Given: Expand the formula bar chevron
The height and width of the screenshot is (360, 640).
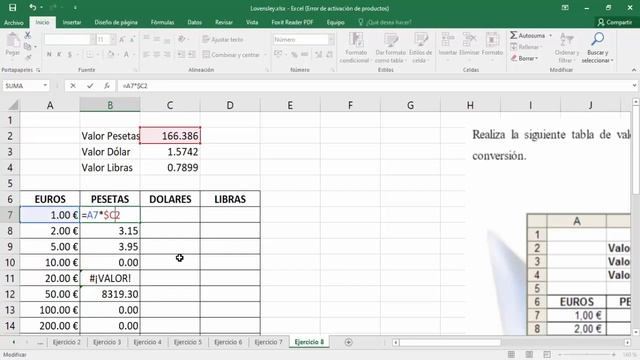Looking at the screenshot, I should pyautogui.click(x=634, y=86).
